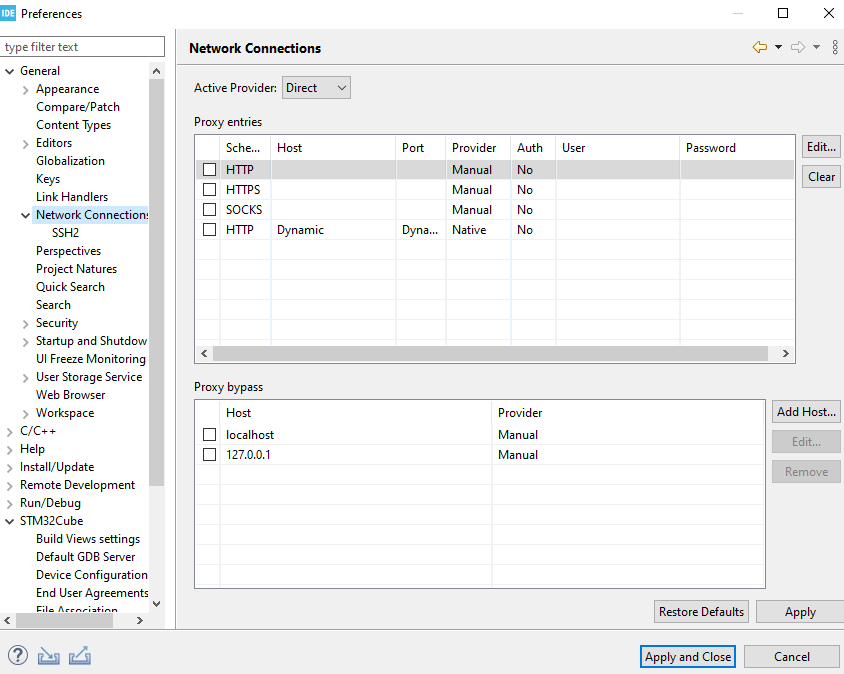This screenshot has width=844, height=674.
Task: Check the localhost proxy bypass checkbox
Action: 209,435
